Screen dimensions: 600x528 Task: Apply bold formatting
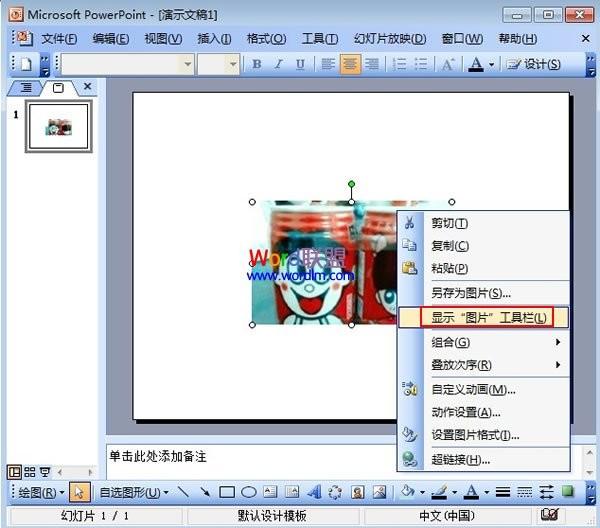point(257,64)
